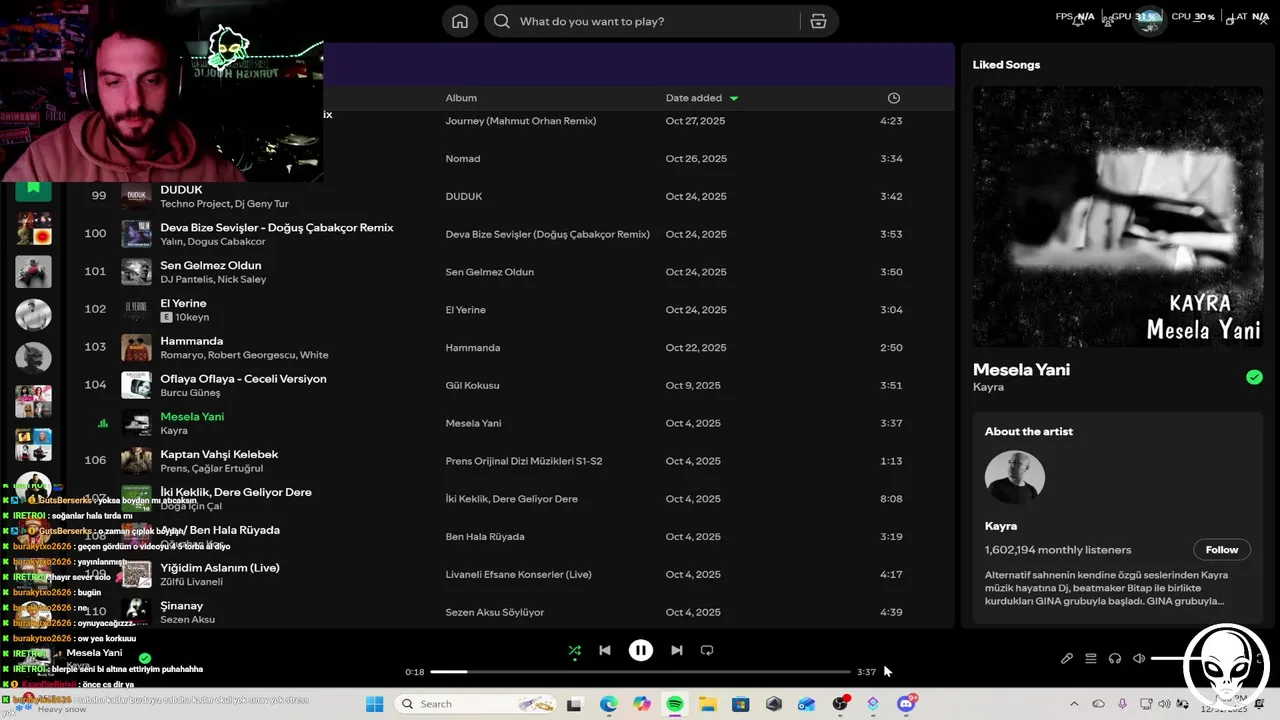The width and height of the screenshot is (1280, 720).
Task: Open Mesela Yani title link in side panel
Action: coord(1021,369)
